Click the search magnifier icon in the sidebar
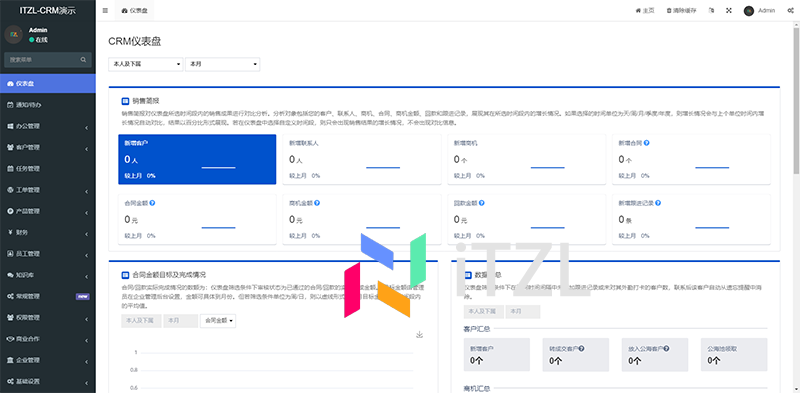The image size is (800, 393). tap(83, 60)
